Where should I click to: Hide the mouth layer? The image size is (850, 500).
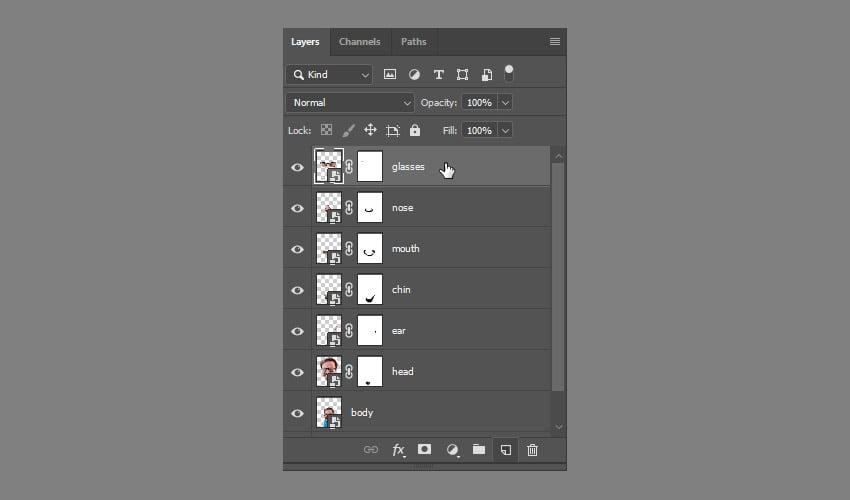(x=297, y=249)
